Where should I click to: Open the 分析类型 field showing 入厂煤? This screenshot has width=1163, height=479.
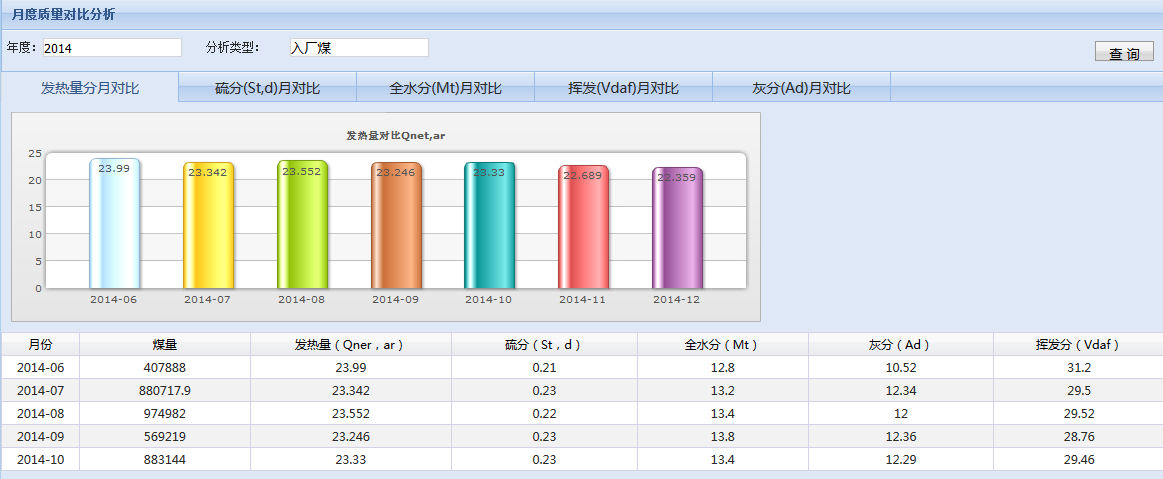coord(358,47)
